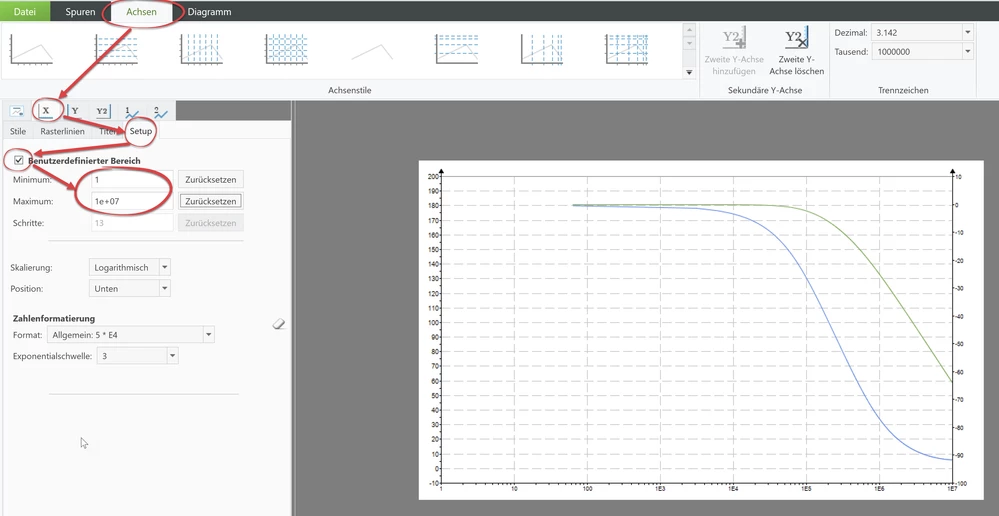Open trace 2 settings icon
Viewport: 999px width, 516px height.
(160, 111)
